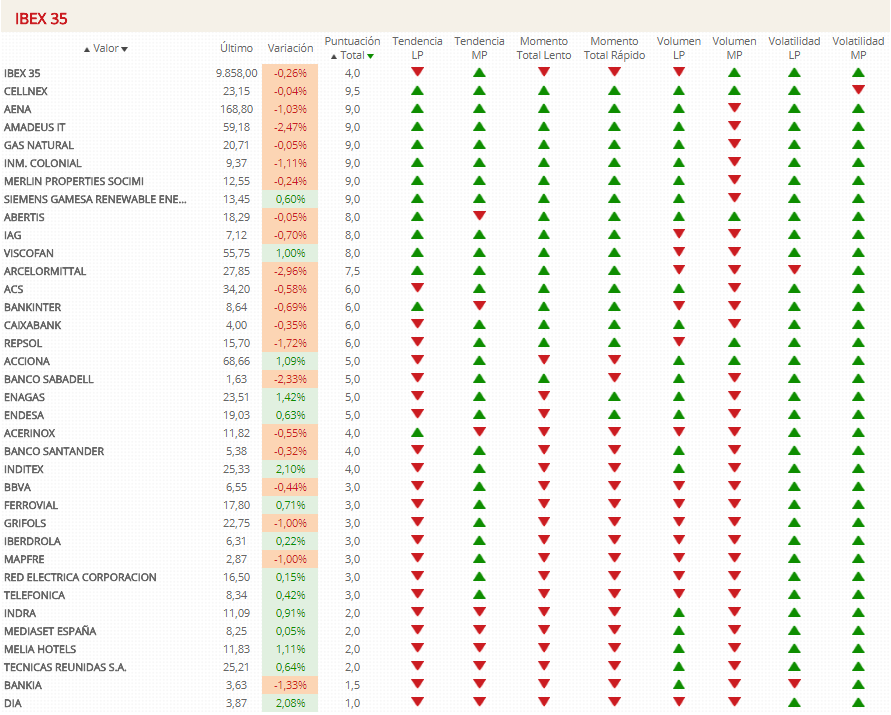
Task: Click IBEX 35 row green Volumen MP arrow
Action: point(734,73)
